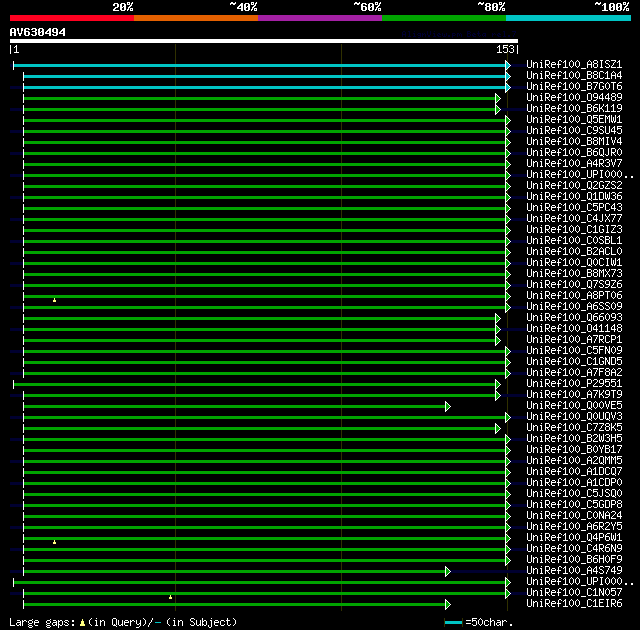Select label UniRef100_C9SU45
Viewport: 640px width, 630px height.
pos(574,131)
